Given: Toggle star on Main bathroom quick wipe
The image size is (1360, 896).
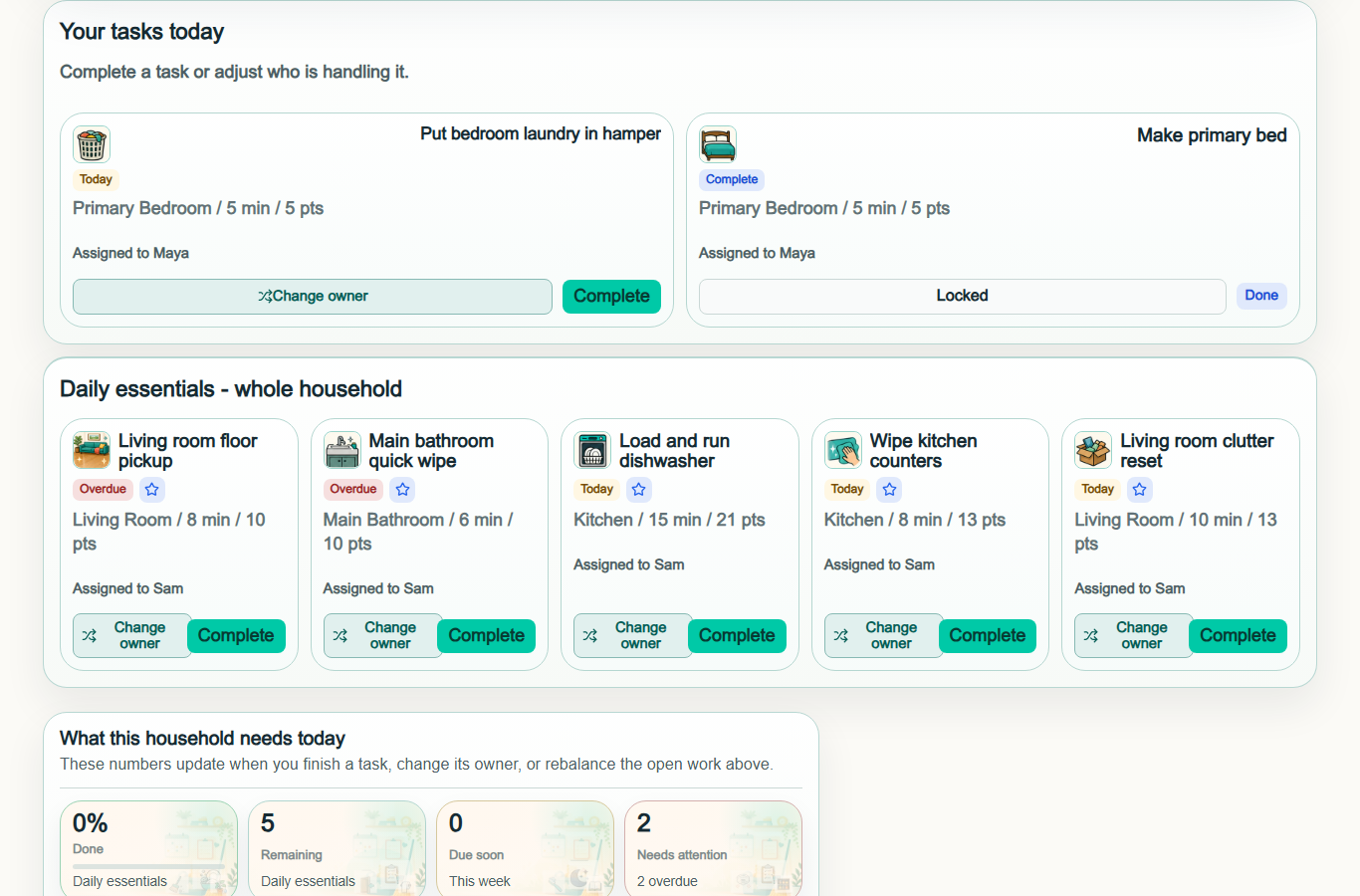Looking at the screenshot, I should [402, 489].
